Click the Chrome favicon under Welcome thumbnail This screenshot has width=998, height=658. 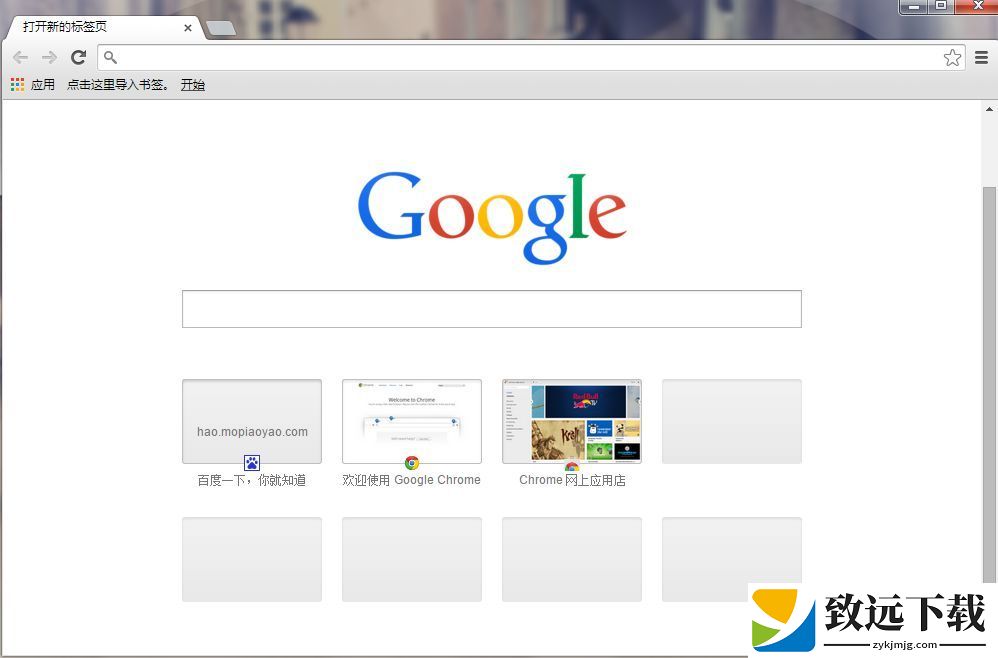click(412, 463)
